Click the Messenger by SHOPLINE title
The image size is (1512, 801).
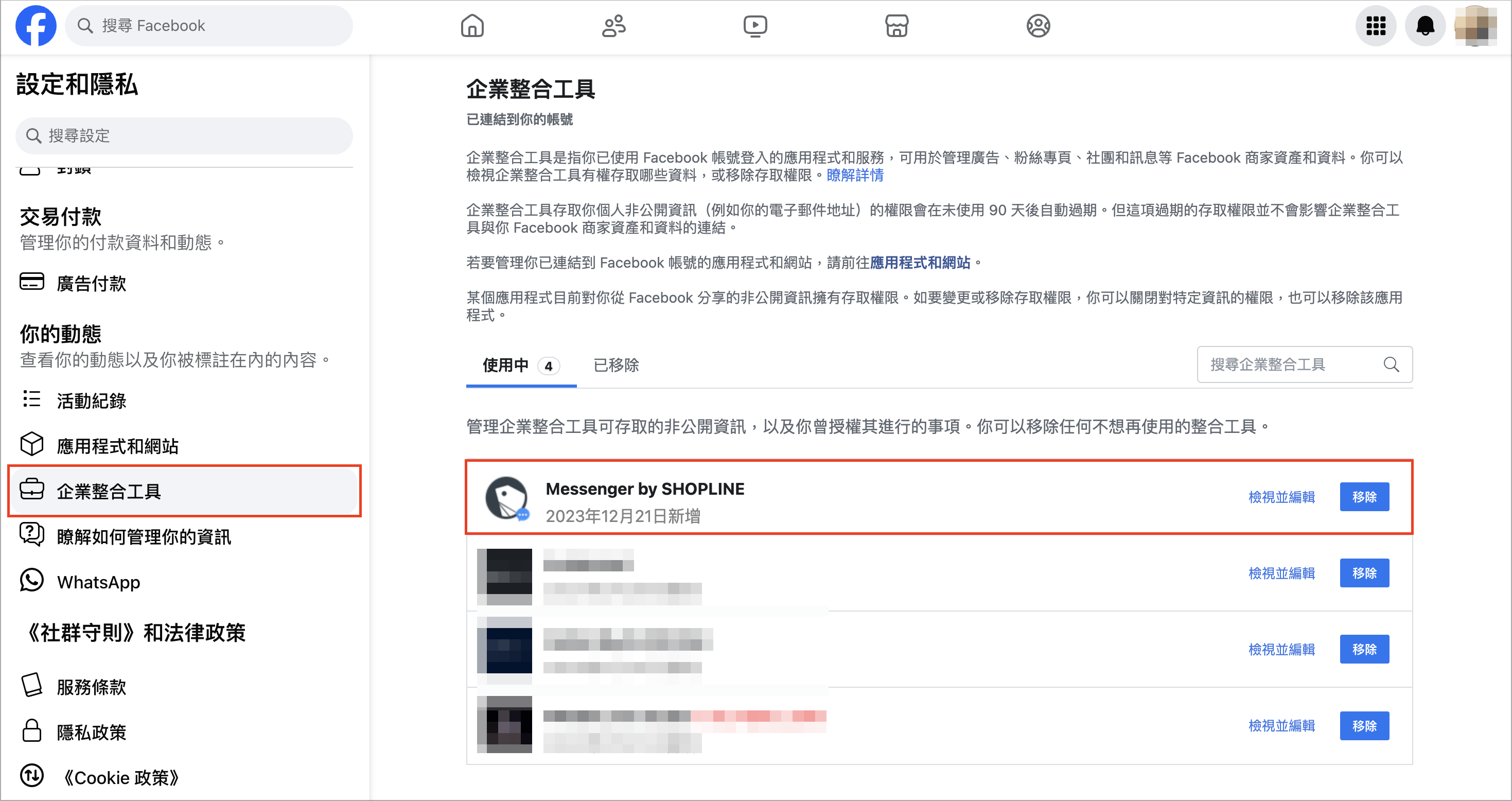[x=644, y=489]
